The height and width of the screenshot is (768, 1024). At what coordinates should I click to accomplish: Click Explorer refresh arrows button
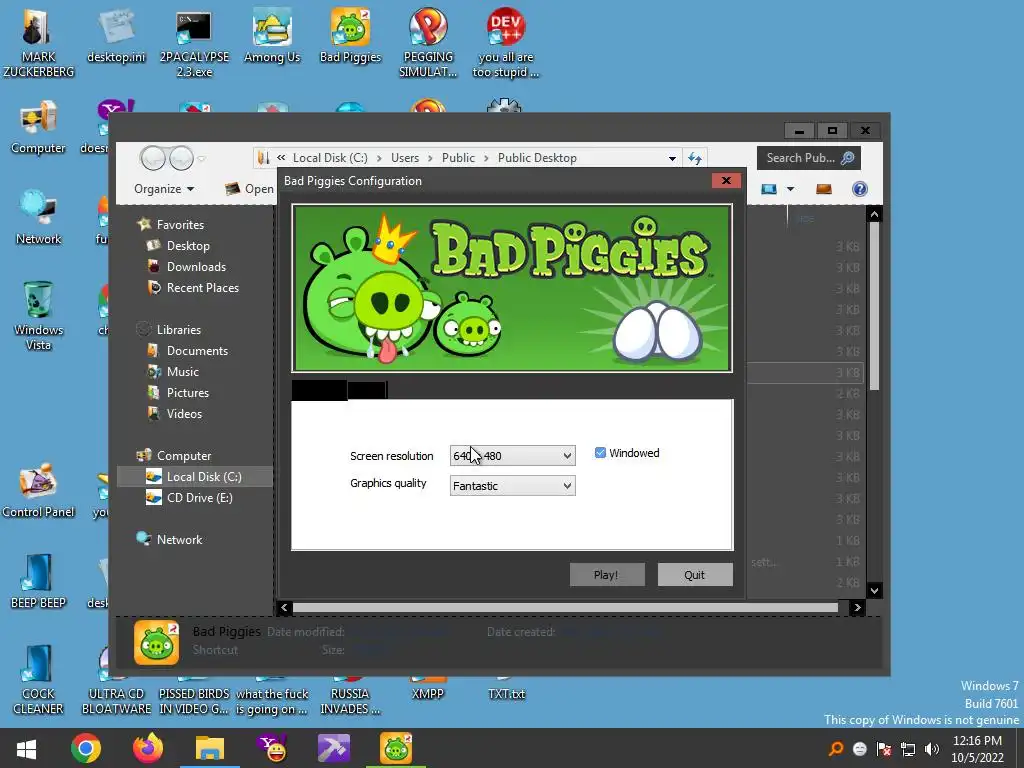point(695,158)
